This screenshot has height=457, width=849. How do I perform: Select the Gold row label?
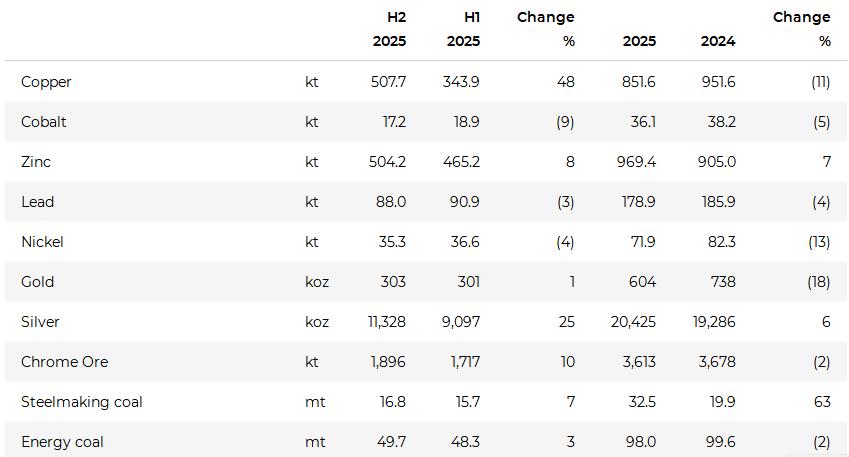(37, 282)
